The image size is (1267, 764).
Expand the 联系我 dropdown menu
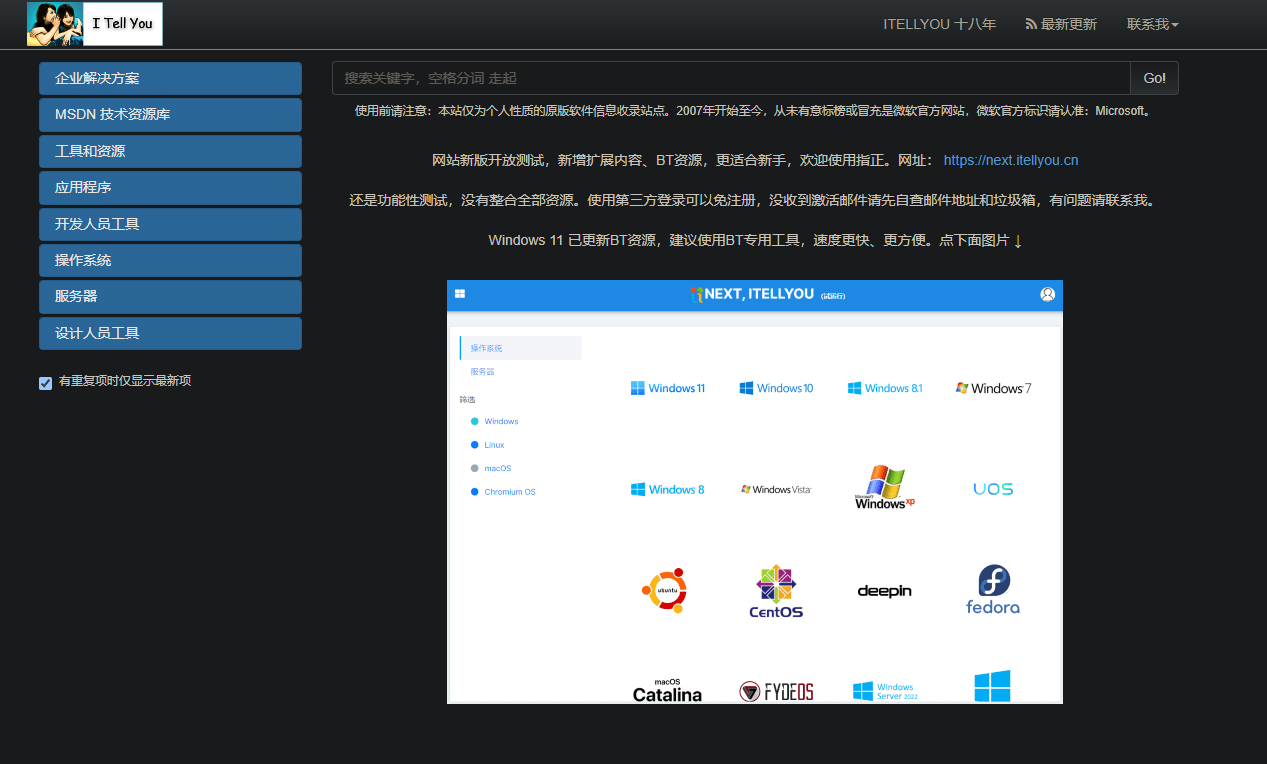point(1153,24)
